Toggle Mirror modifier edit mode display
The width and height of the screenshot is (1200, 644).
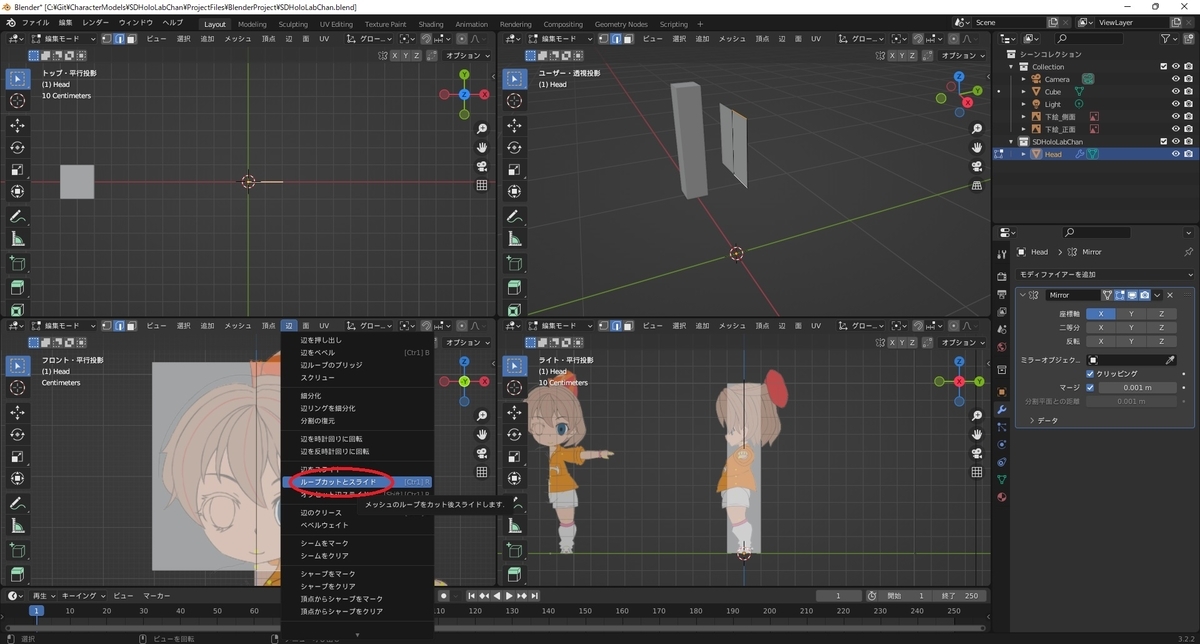click(x=1120, y=295)
